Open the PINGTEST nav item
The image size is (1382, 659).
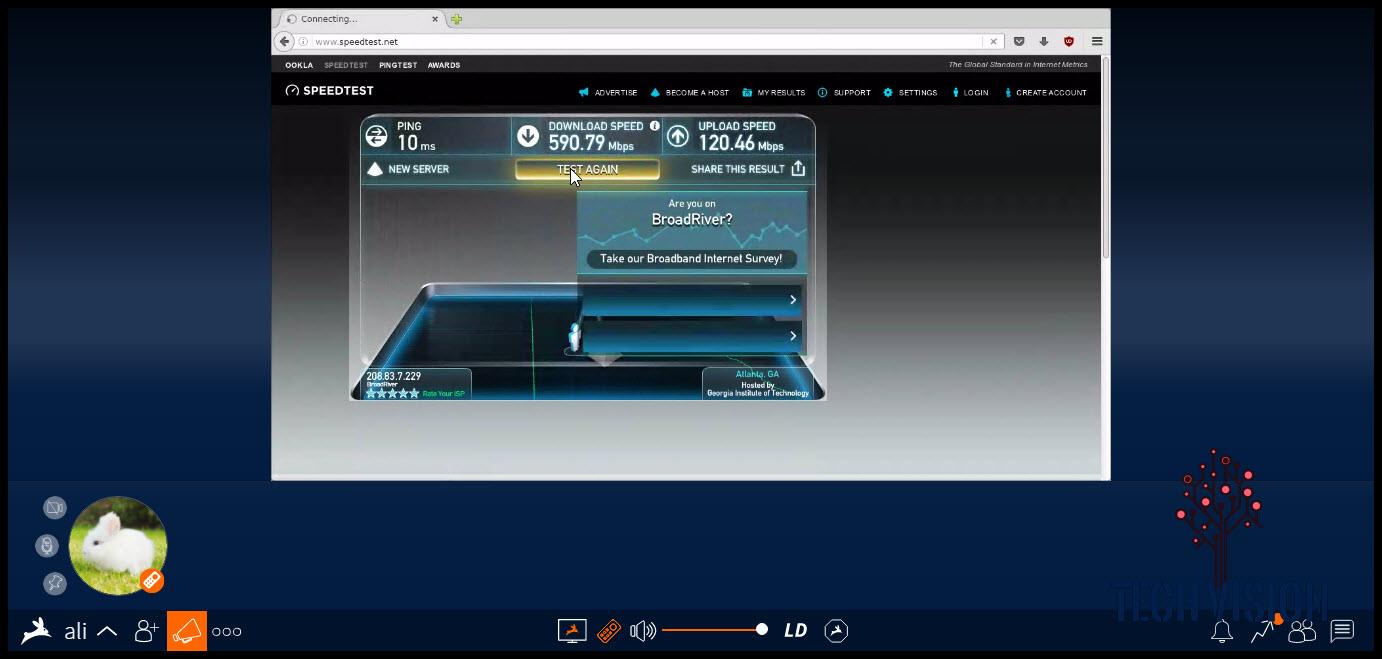(x=398, y=65)
